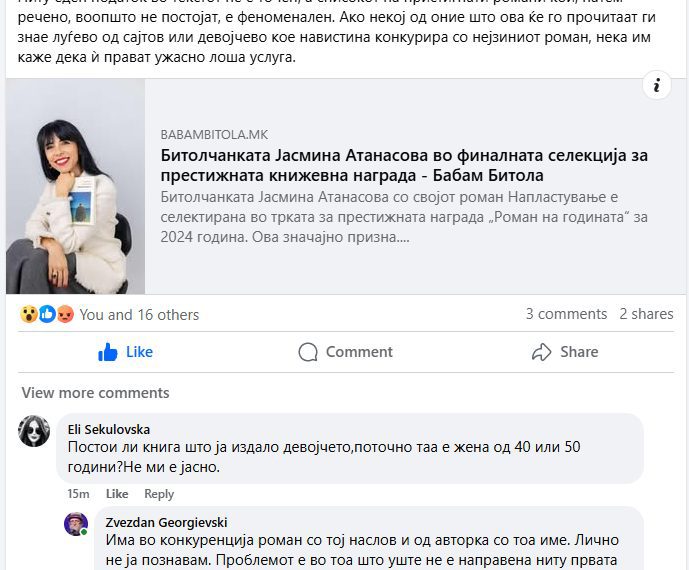This screenshot has width=689, height=570.
Task: Open Zvezdan Georgievski's avatar
Action: [76, 523]
